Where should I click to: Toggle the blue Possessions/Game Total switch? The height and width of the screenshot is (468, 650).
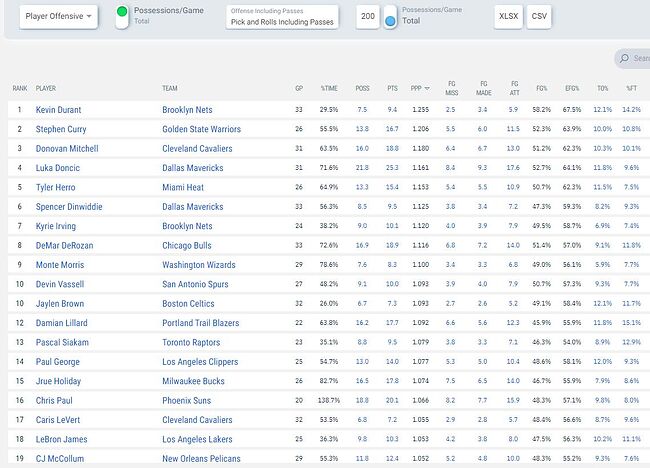click(x=390, y=17)
